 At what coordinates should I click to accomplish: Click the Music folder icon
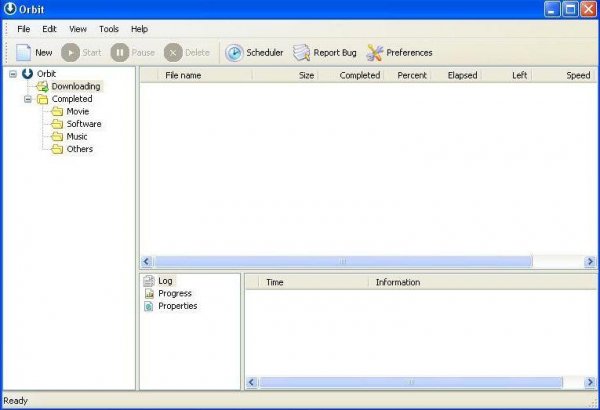point(57,137)
